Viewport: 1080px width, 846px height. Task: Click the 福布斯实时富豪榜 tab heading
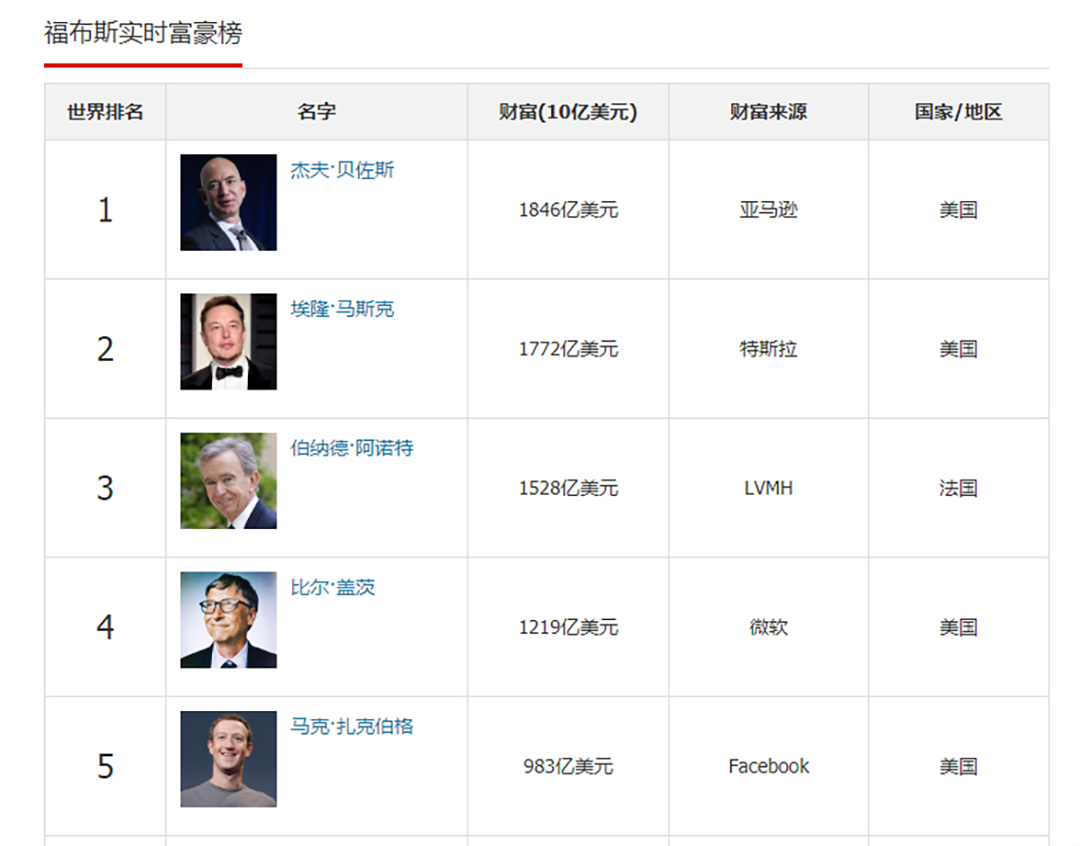click(143, 34)
